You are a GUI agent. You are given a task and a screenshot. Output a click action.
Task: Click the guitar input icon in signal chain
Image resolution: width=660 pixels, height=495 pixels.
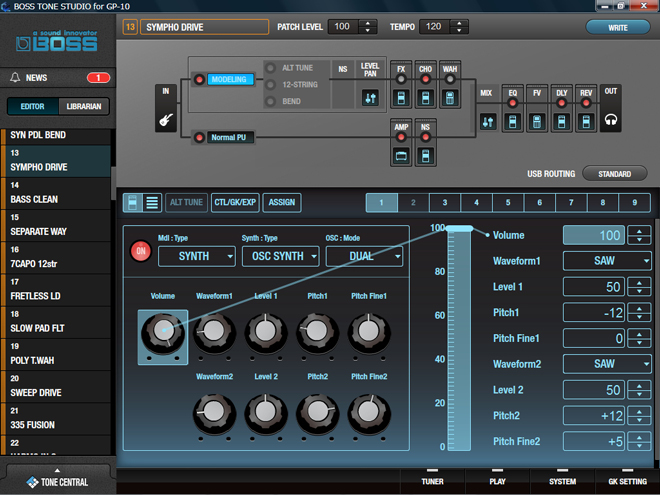click(x=164, y=120)
